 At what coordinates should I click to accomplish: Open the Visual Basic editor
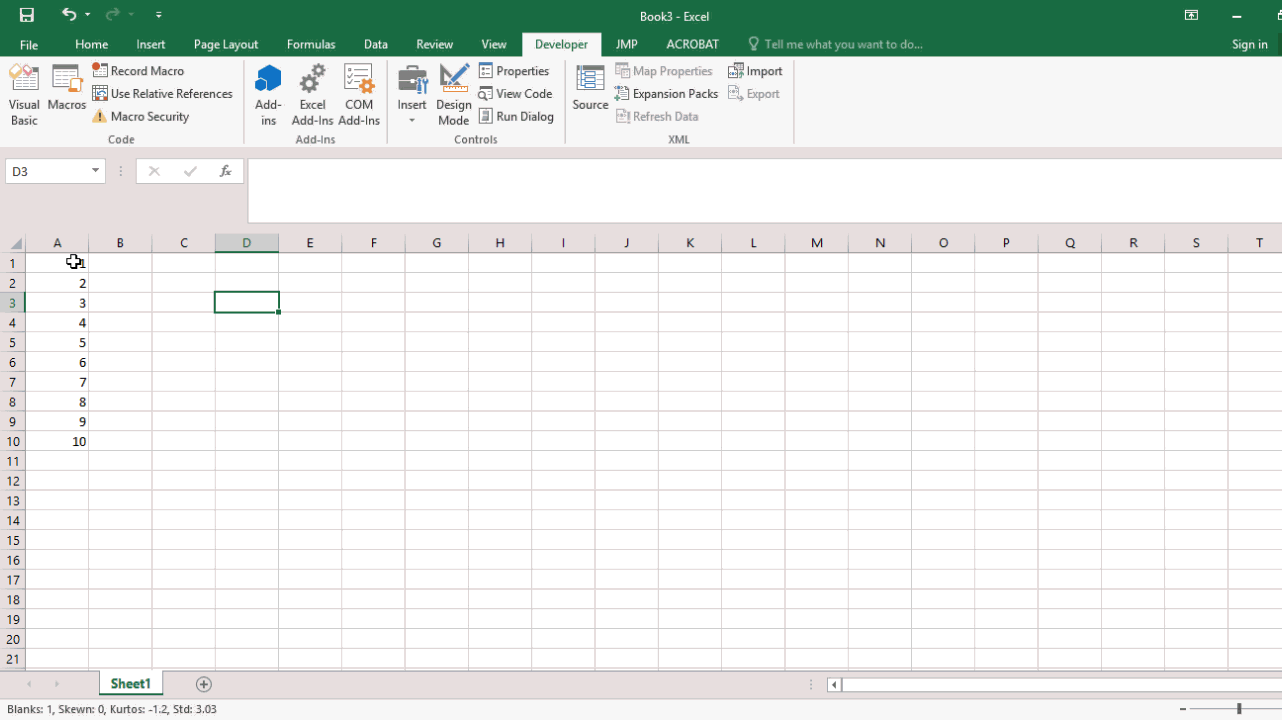pos(23,93)
